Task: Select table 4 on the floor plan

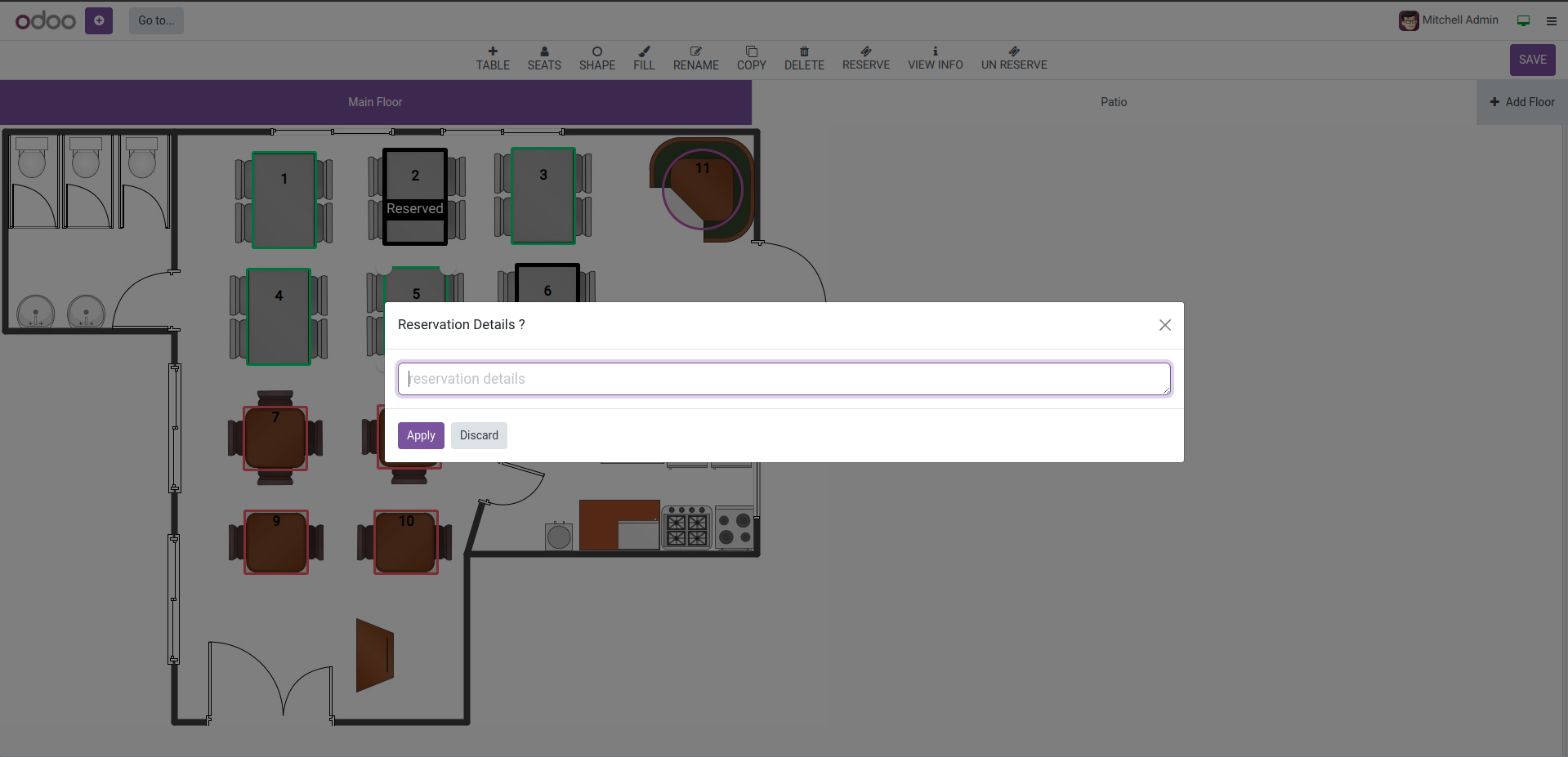Action: point(279,316)
